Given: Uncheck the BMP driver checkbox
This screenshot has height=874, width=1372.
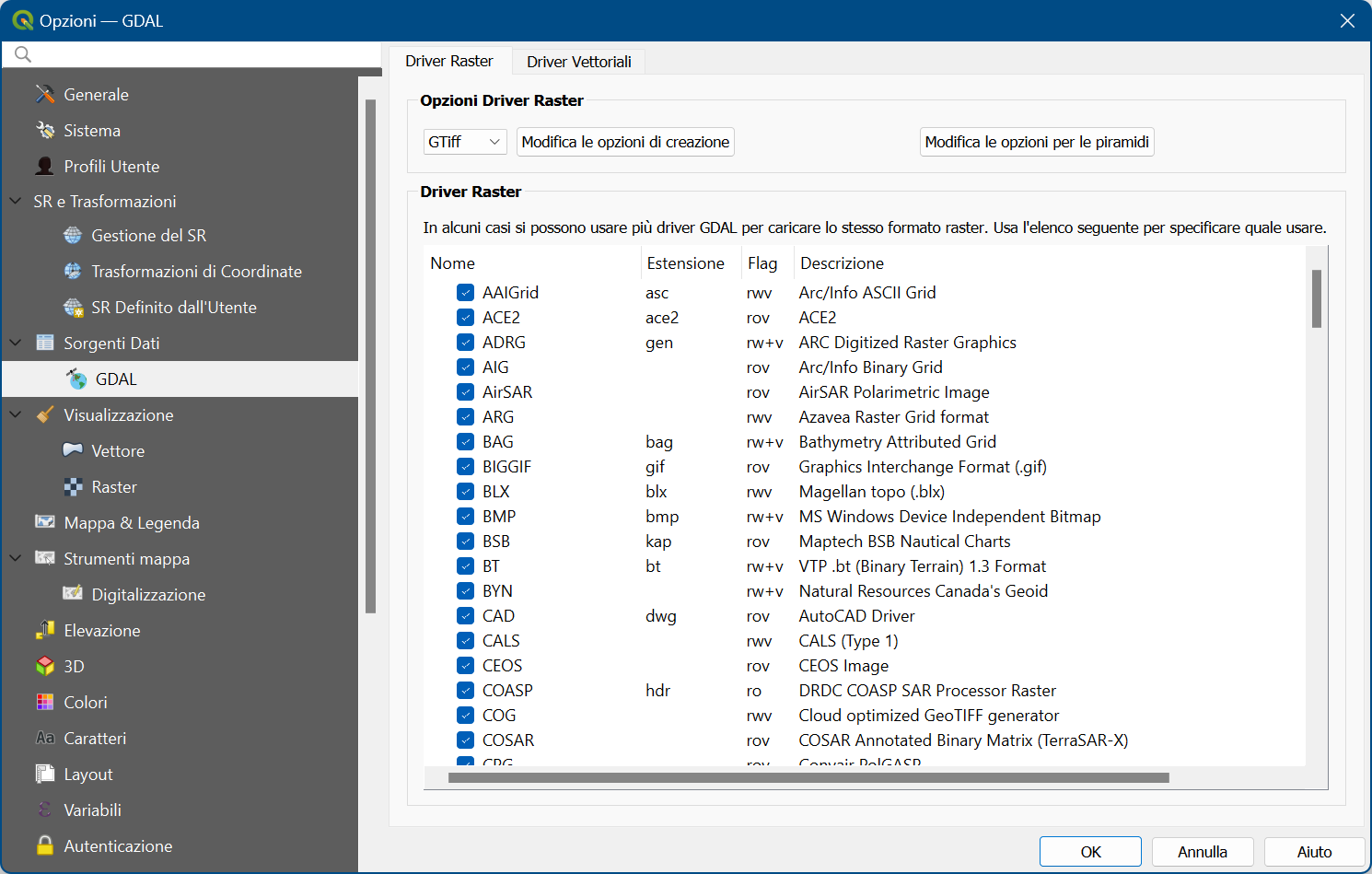Looking at the screenshot, I should tap(466, 516).
